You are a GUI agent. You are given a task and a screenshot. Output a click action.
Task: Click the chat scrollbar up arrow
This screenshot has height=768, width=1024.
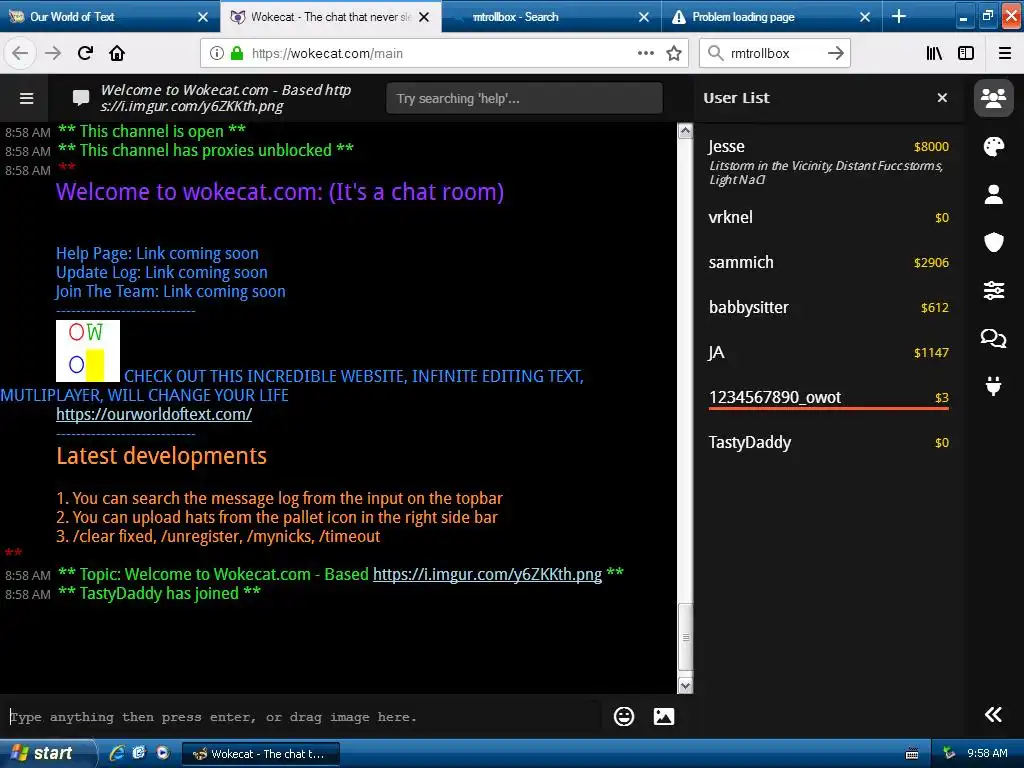pos(685,131)
